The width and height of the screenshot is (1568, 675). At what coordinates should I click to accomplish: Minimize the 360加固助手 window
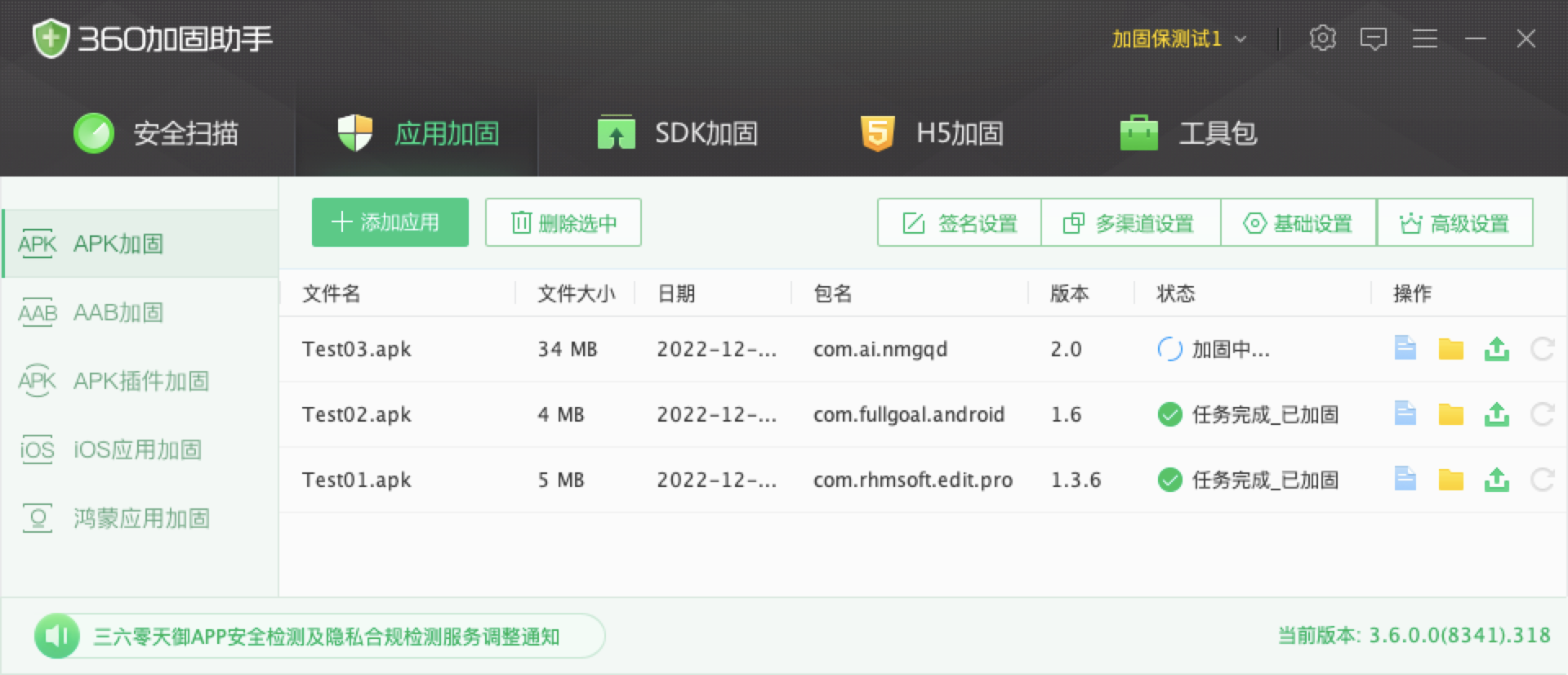pyautogui.click(x=1475, y=38)
